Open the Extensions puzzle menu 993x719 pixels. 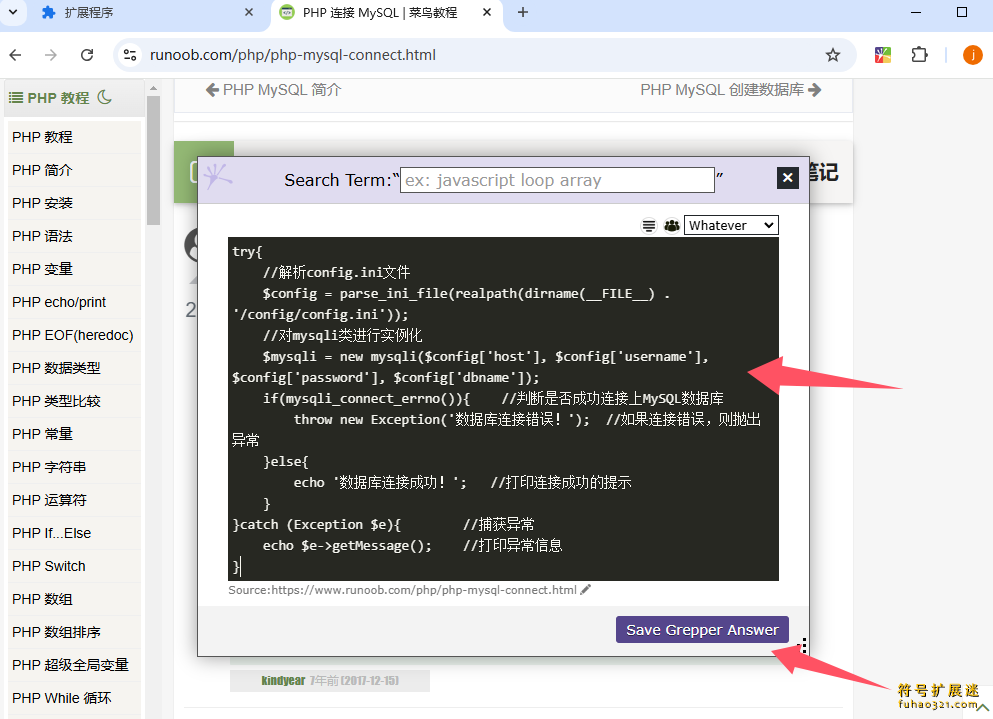tap(920, 55)
